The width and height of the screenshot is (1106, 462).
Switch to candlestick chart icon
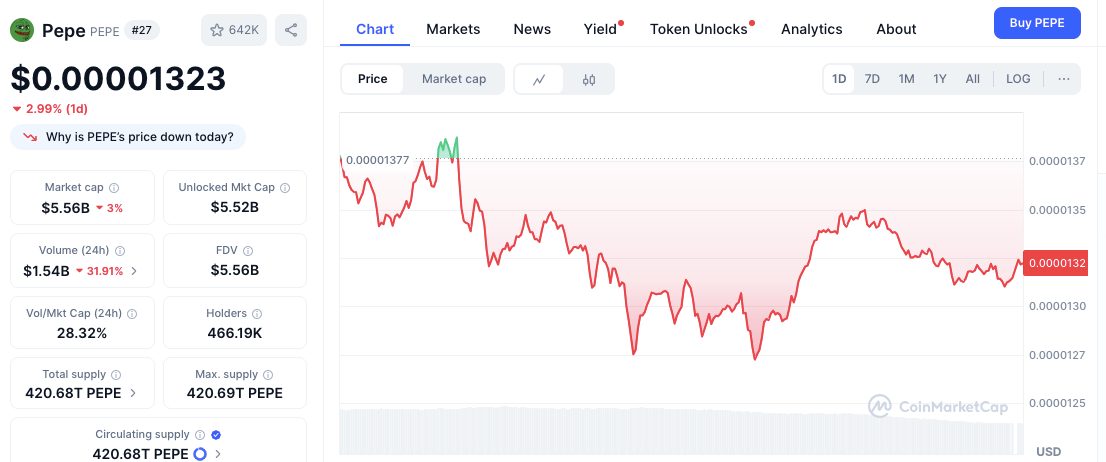pyautogui.click(x=589, y=79)
